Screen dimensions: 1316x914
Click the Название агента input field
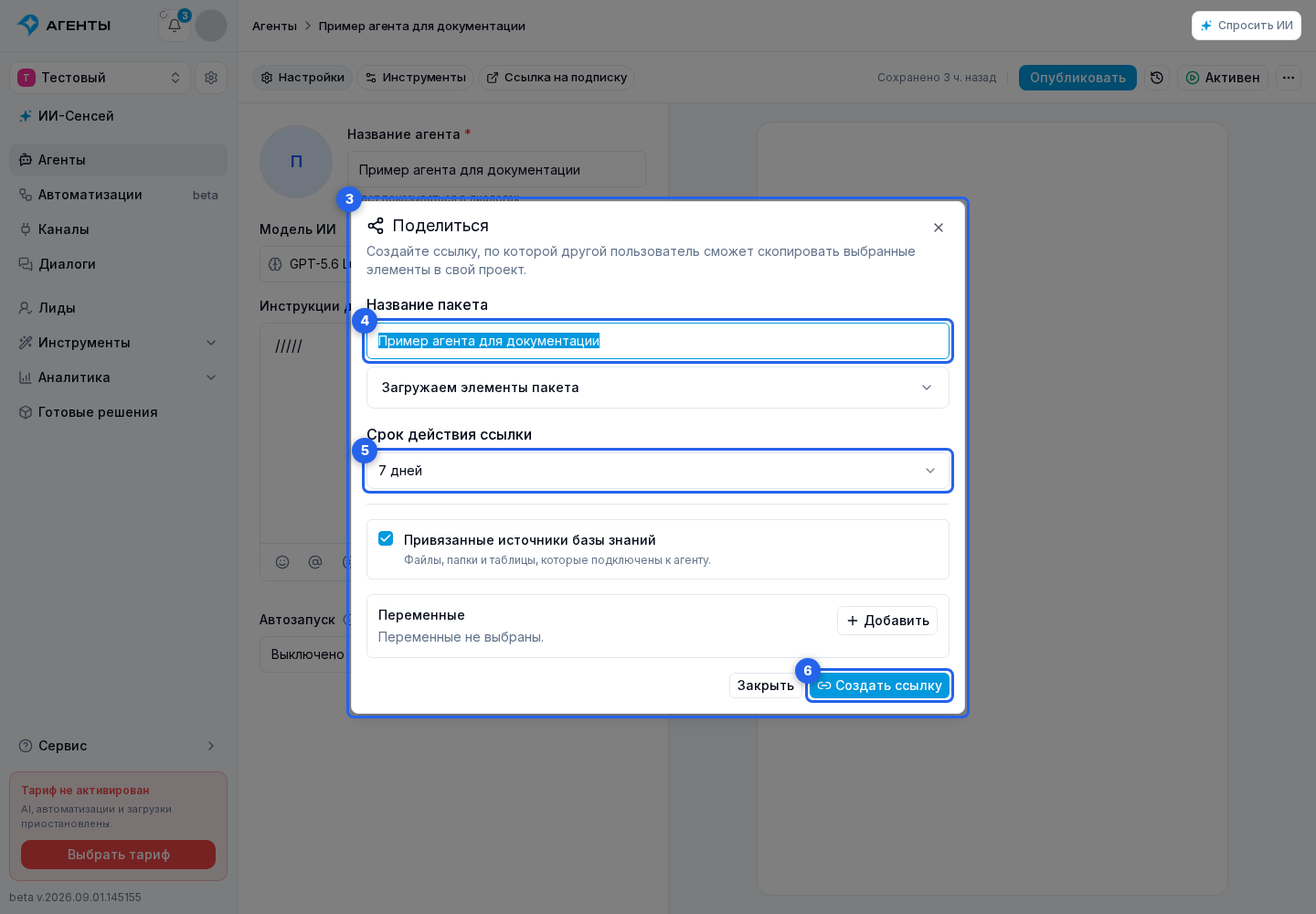(x=496, y=170)
